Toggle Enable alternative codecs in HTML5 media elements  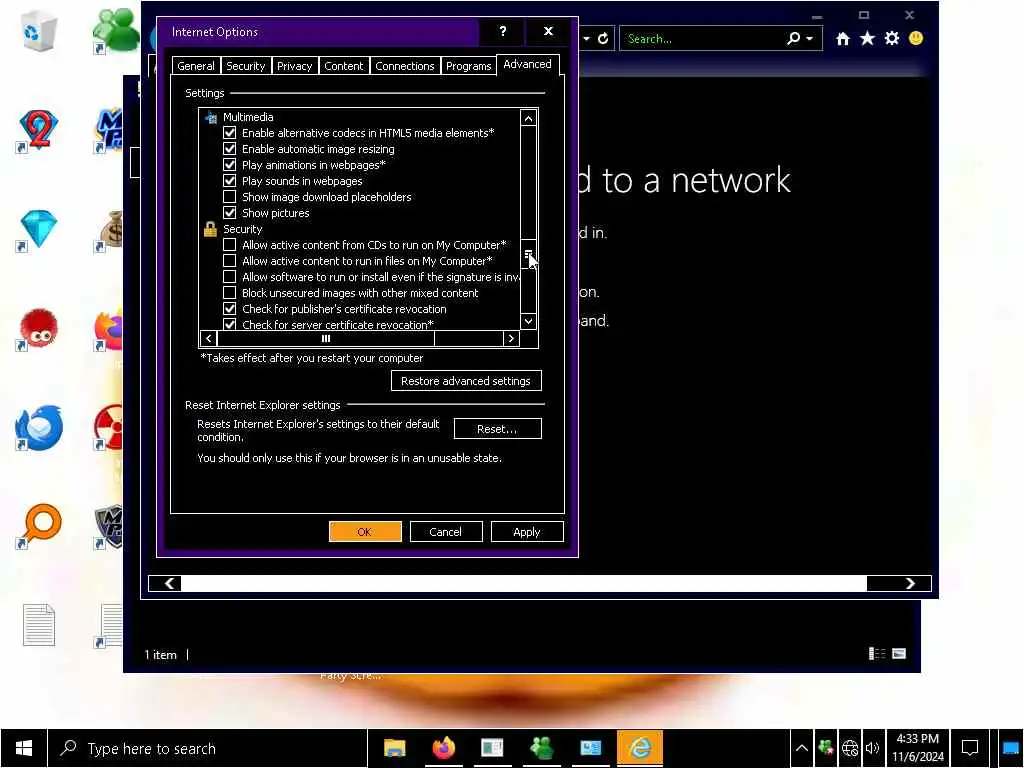[229, 133]
